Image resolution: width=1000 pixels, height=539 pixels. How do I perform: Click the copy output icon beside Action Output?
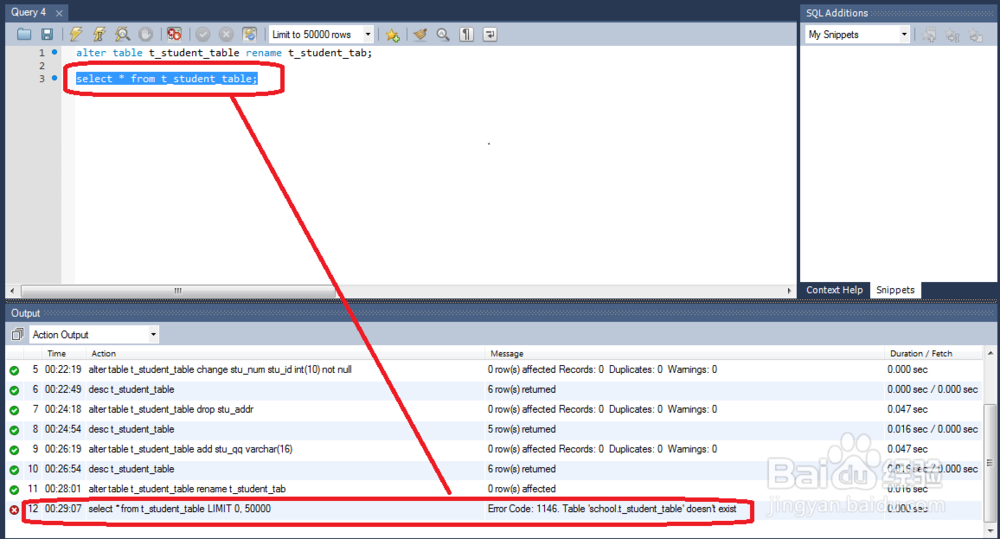tap(17, 334)
